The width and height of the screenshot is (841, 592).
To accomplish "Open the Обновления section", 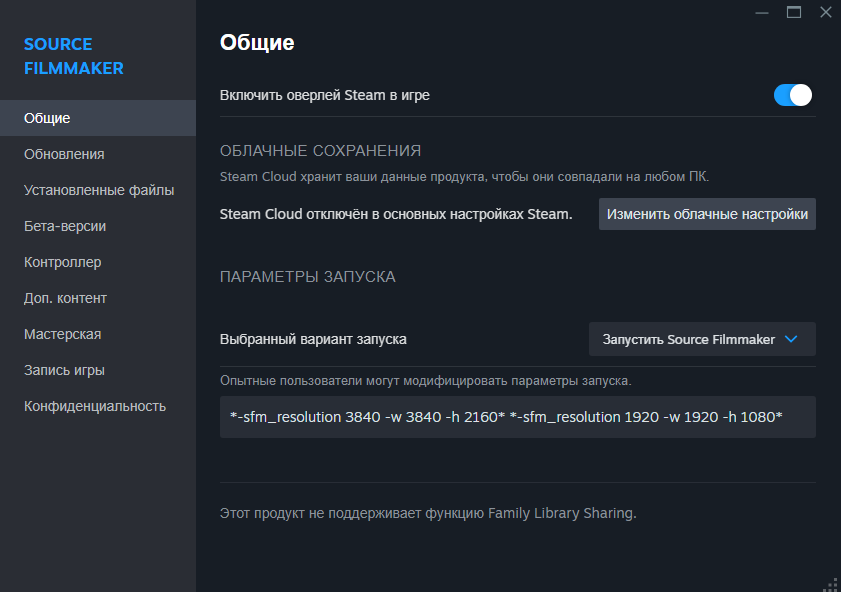I will coord(98,154).
